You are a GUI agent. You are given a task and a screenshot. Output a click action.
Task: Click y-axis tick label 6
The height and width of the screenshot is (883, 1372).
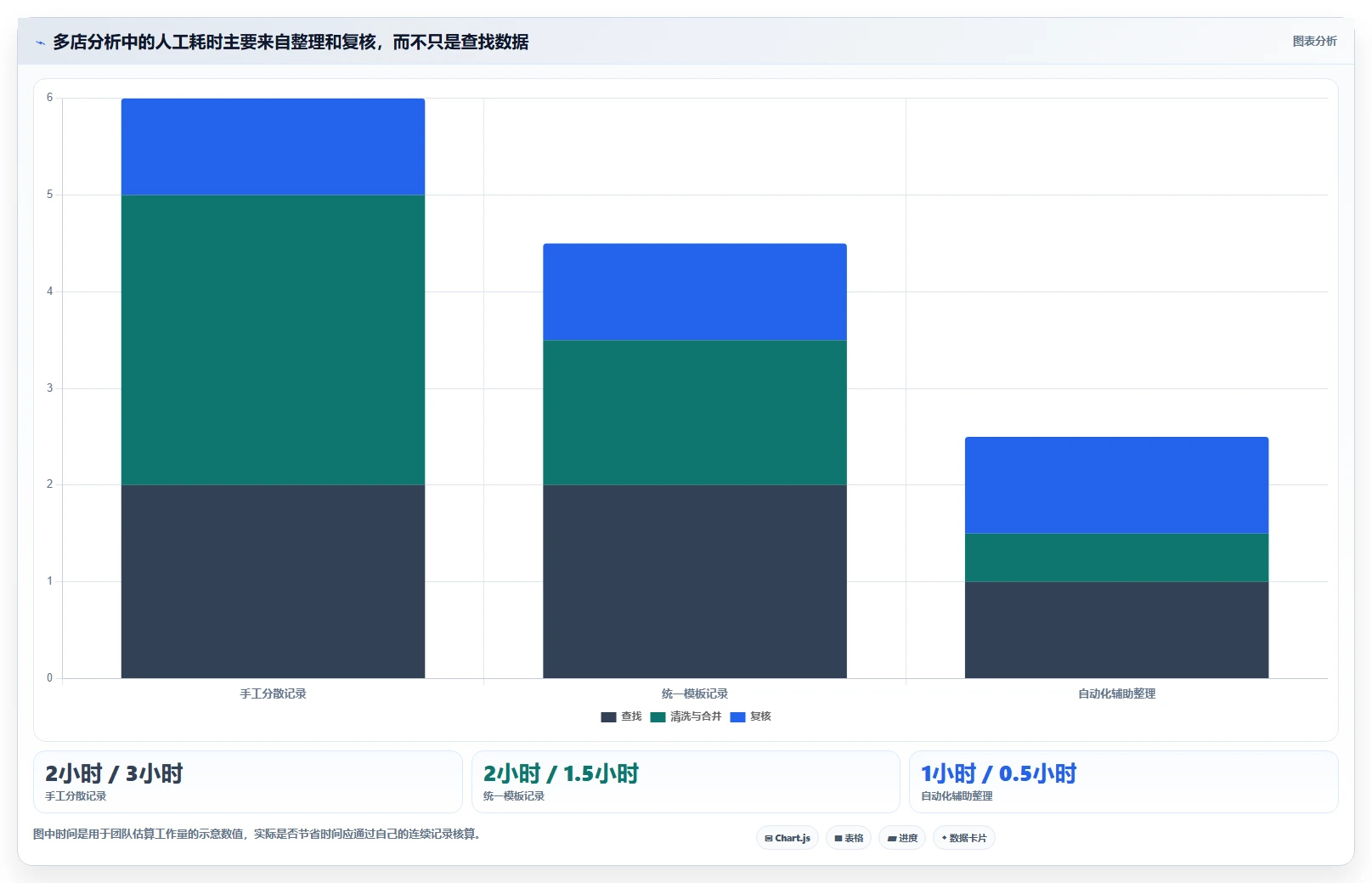pyautogui.click(x=49, y=98)
